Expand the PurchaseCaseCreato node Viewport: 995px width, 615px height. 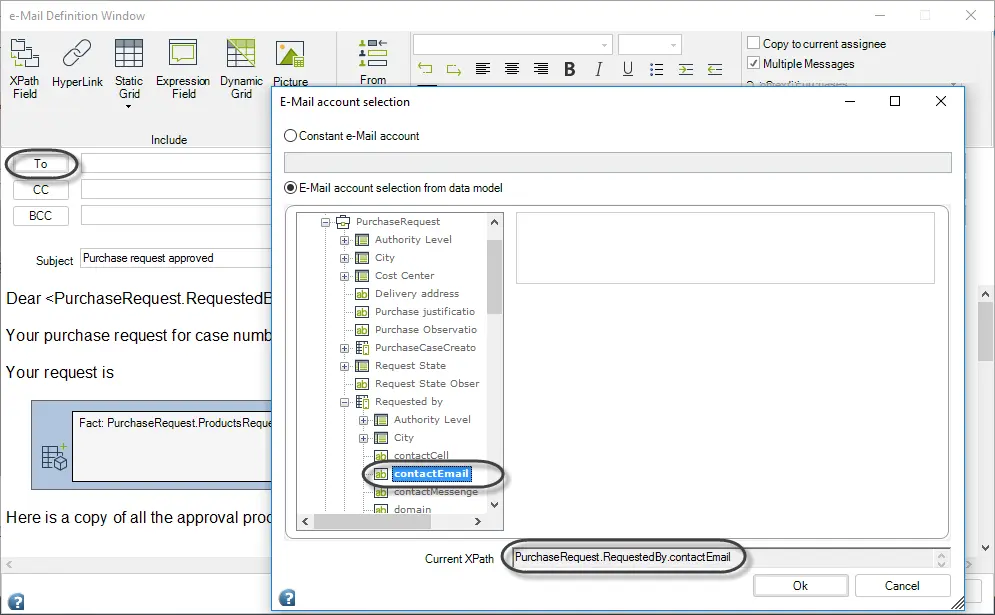coord(344,348)
